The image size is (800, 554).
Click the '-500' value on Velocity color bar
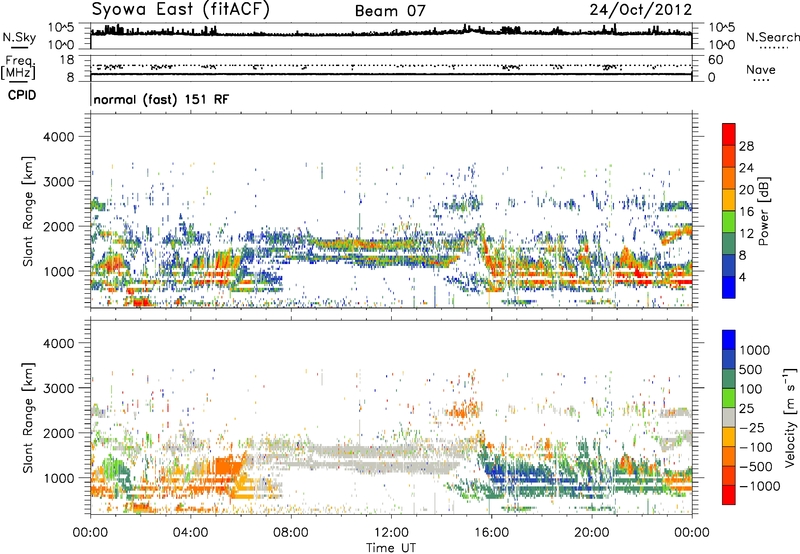click(756, 466)
